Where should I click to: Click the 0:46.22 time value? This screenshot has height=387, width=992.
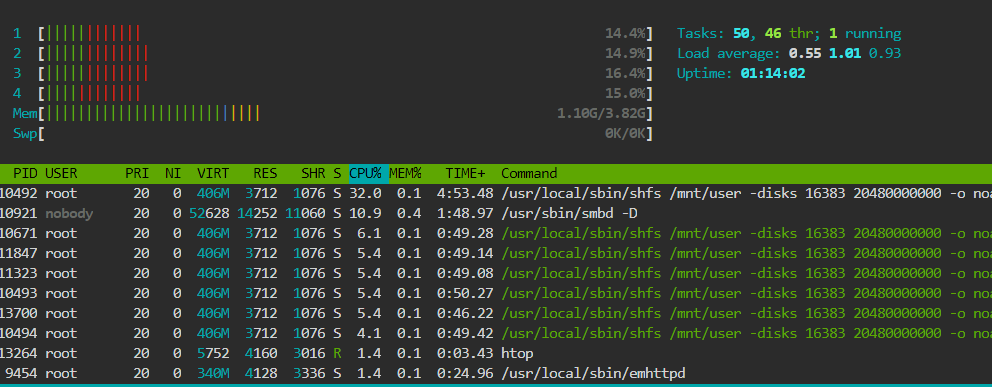click(465, 313)
